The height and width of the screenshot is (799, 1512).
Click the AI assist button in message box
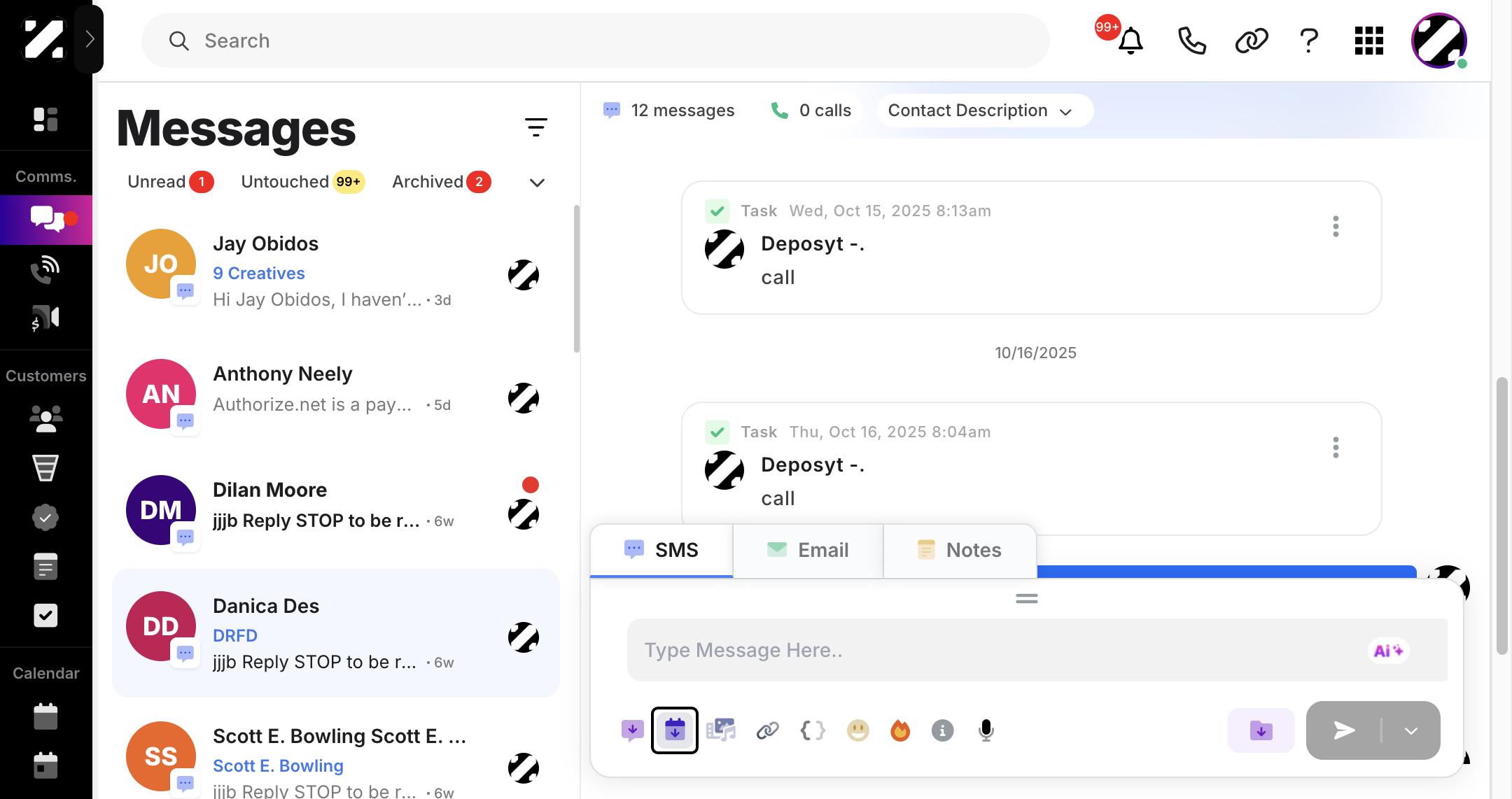click(x=1389, y=651)
